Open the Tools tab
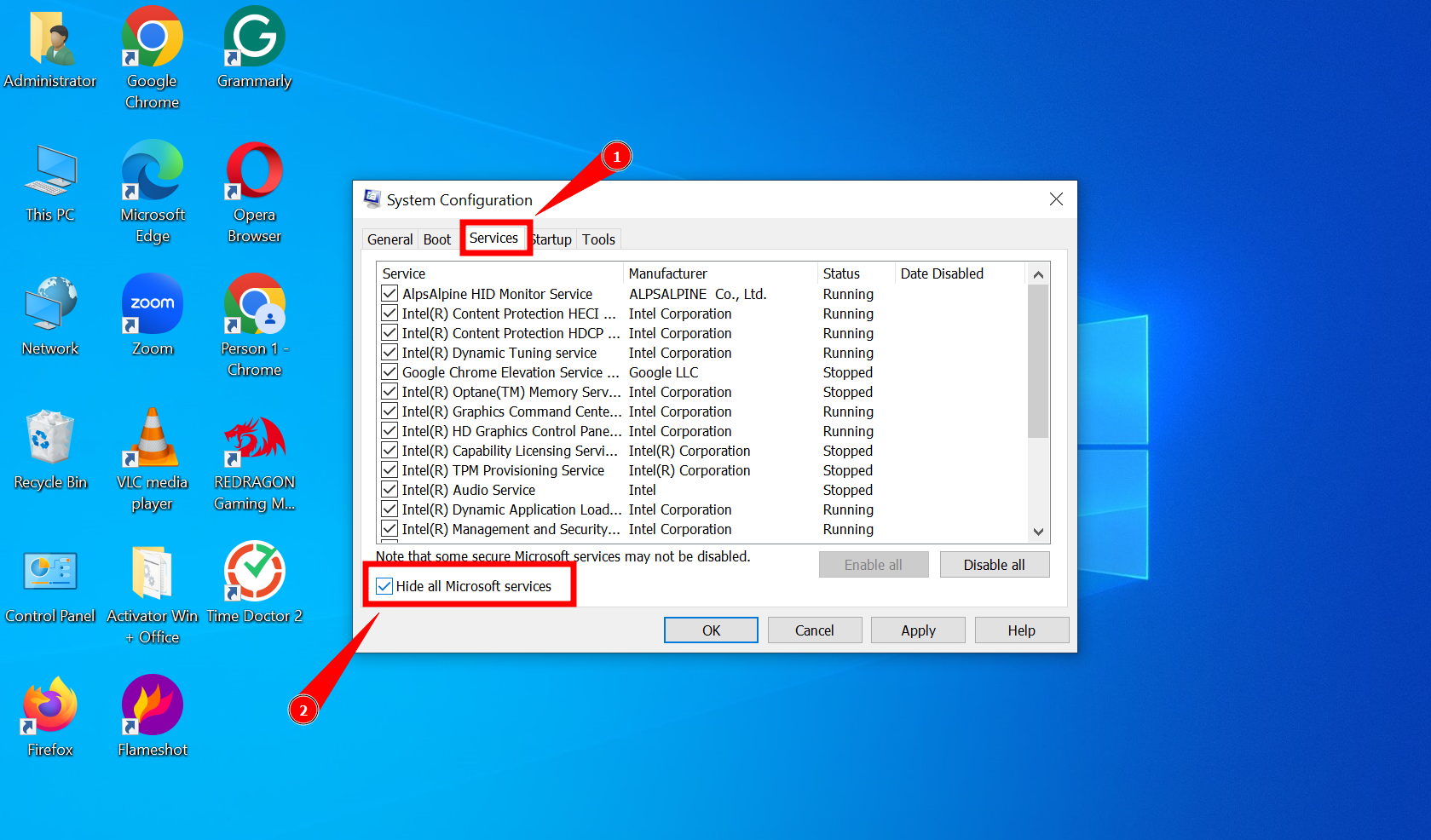This screenshot has width=1431, height=840. point(597,239)
